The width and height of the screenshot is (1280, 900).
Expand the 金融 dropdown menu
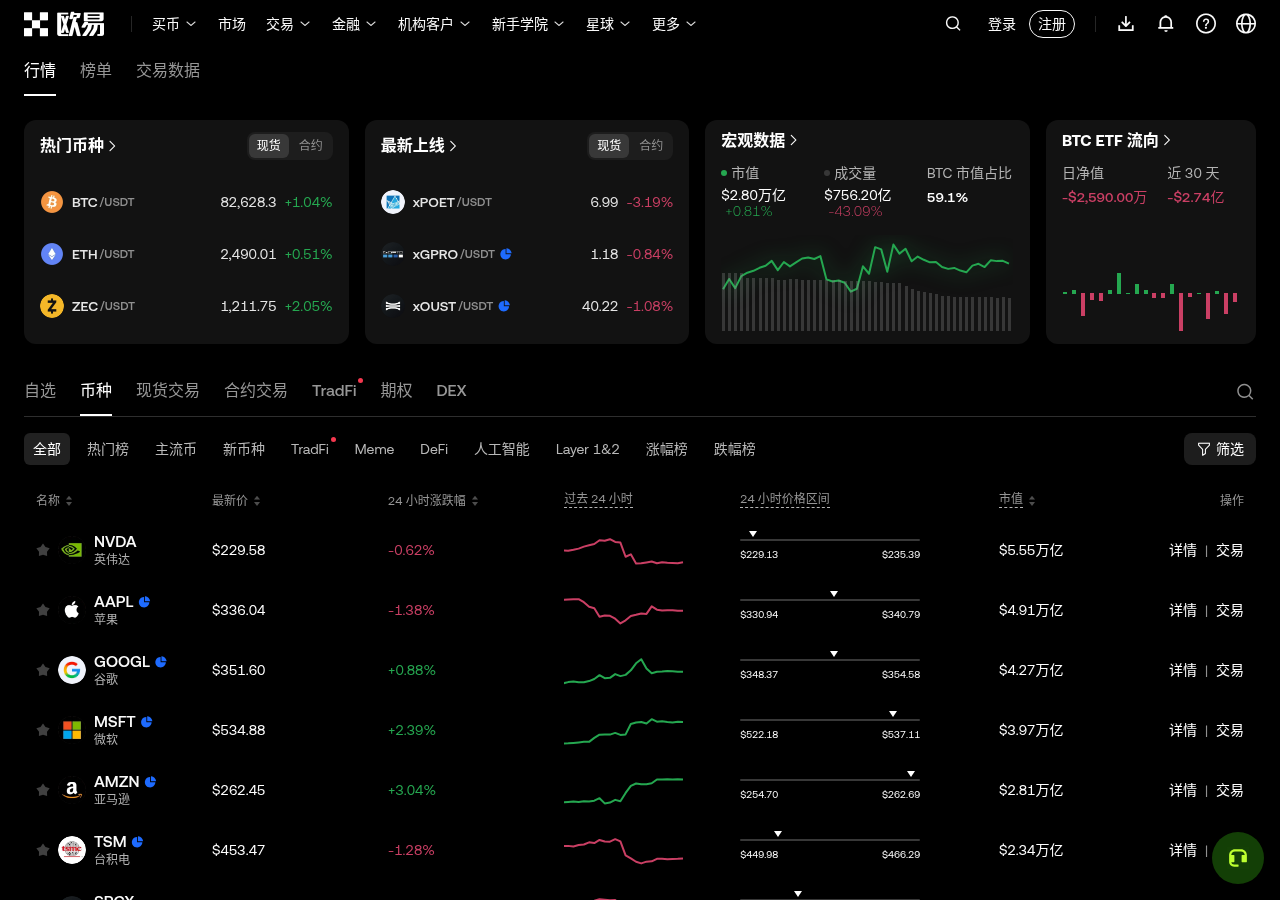coord(354,24)
